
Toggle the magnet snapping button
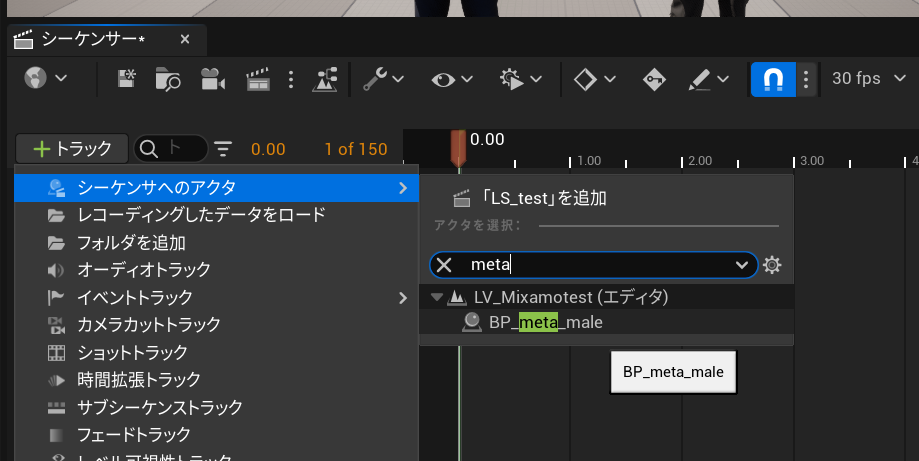coord(773,79)
